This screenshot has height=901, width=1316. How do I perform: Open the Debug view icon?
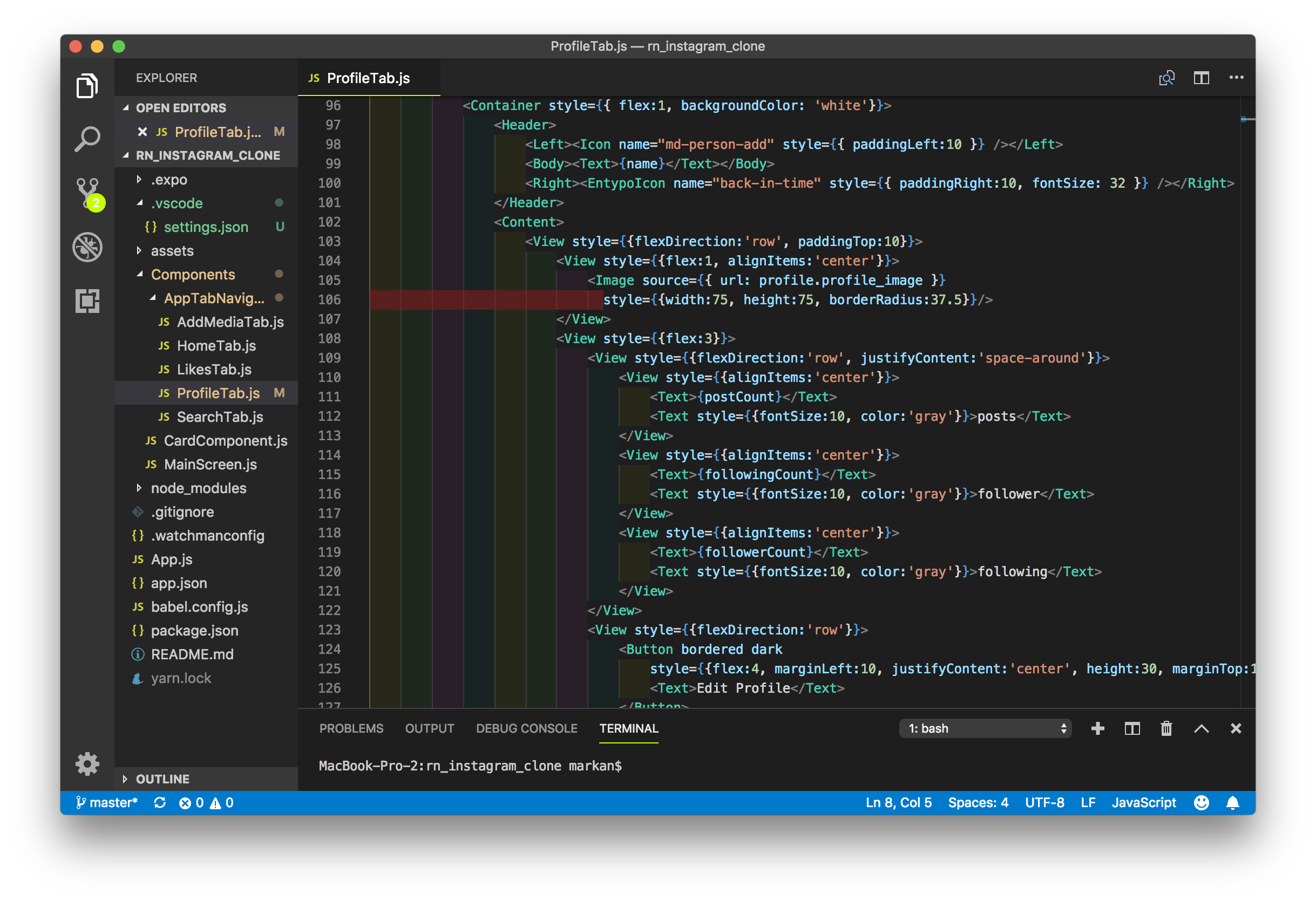[x=87, y=247]
